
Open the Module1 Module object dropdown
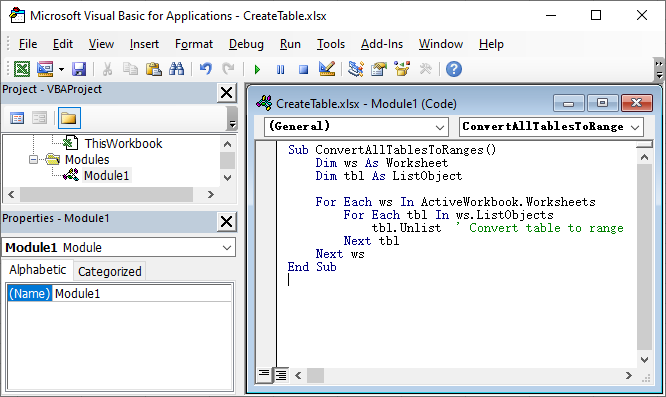pyautogui.click(x=227, y=248)
